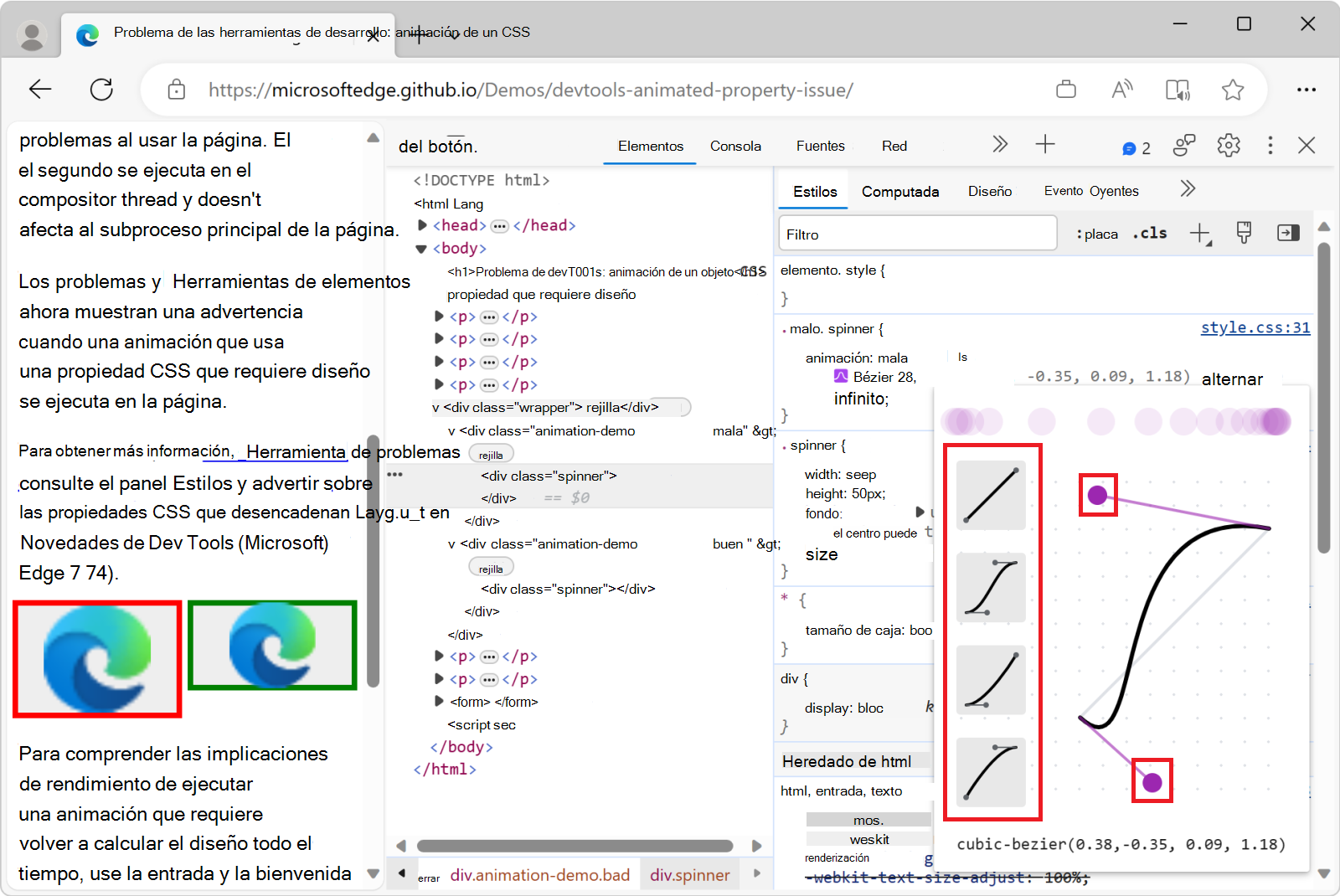Select the second bezier preset thumbnail
Viewport: 1340px width, 896px height.
[x=992, y=588]
